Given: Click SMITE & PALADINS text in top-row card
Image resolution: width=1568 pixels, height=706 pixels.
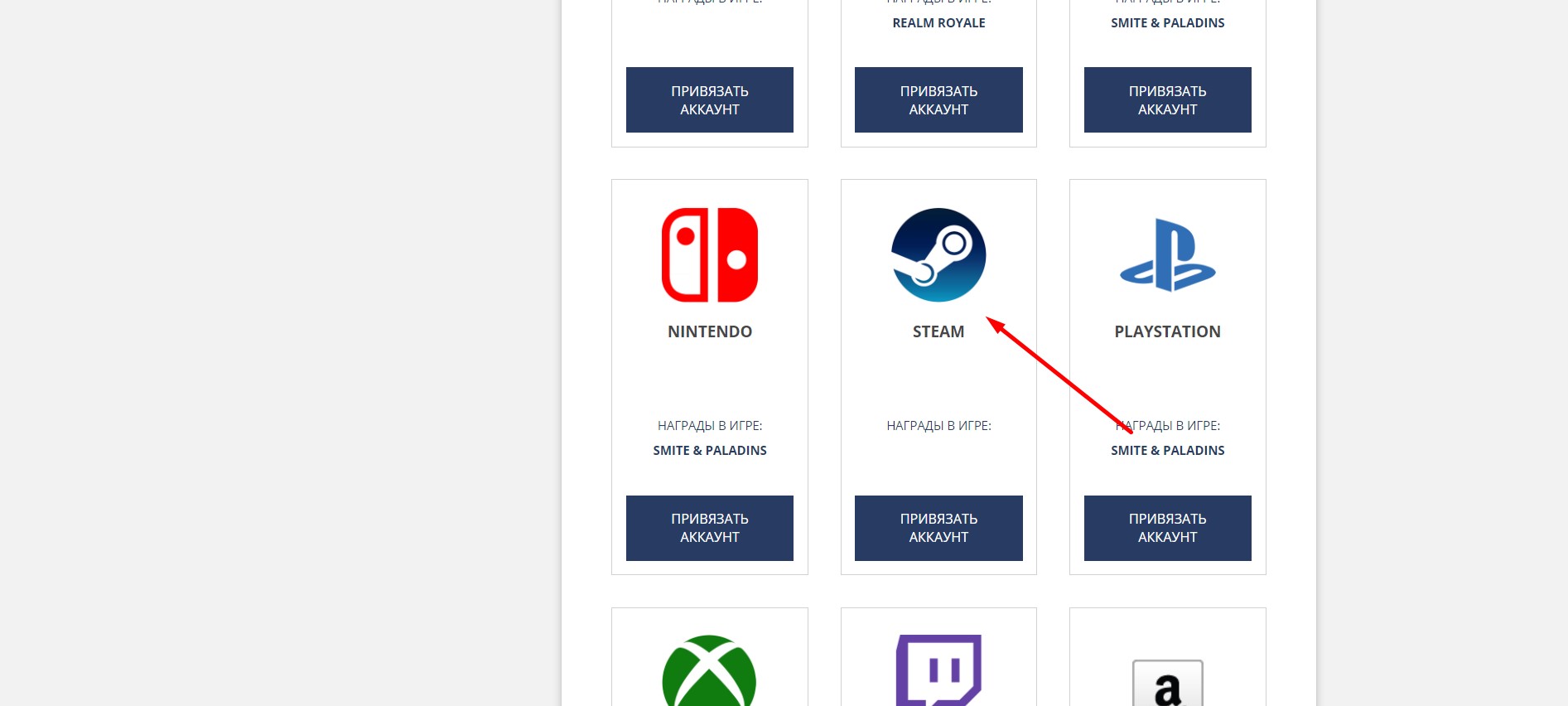Looking at the screenshot, I should tap(1168, 23).
